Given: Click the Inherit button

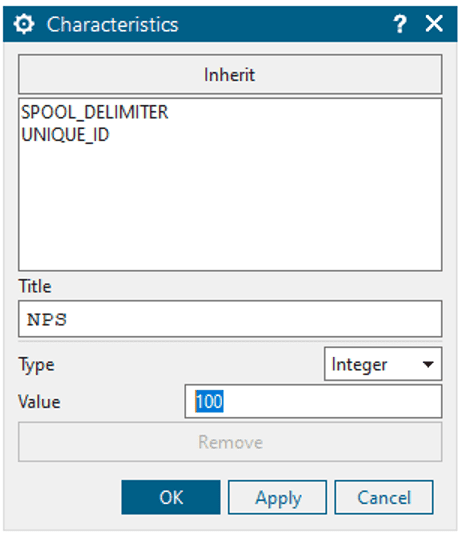Looking at the screenshot, I should click(x=230, y=74).
